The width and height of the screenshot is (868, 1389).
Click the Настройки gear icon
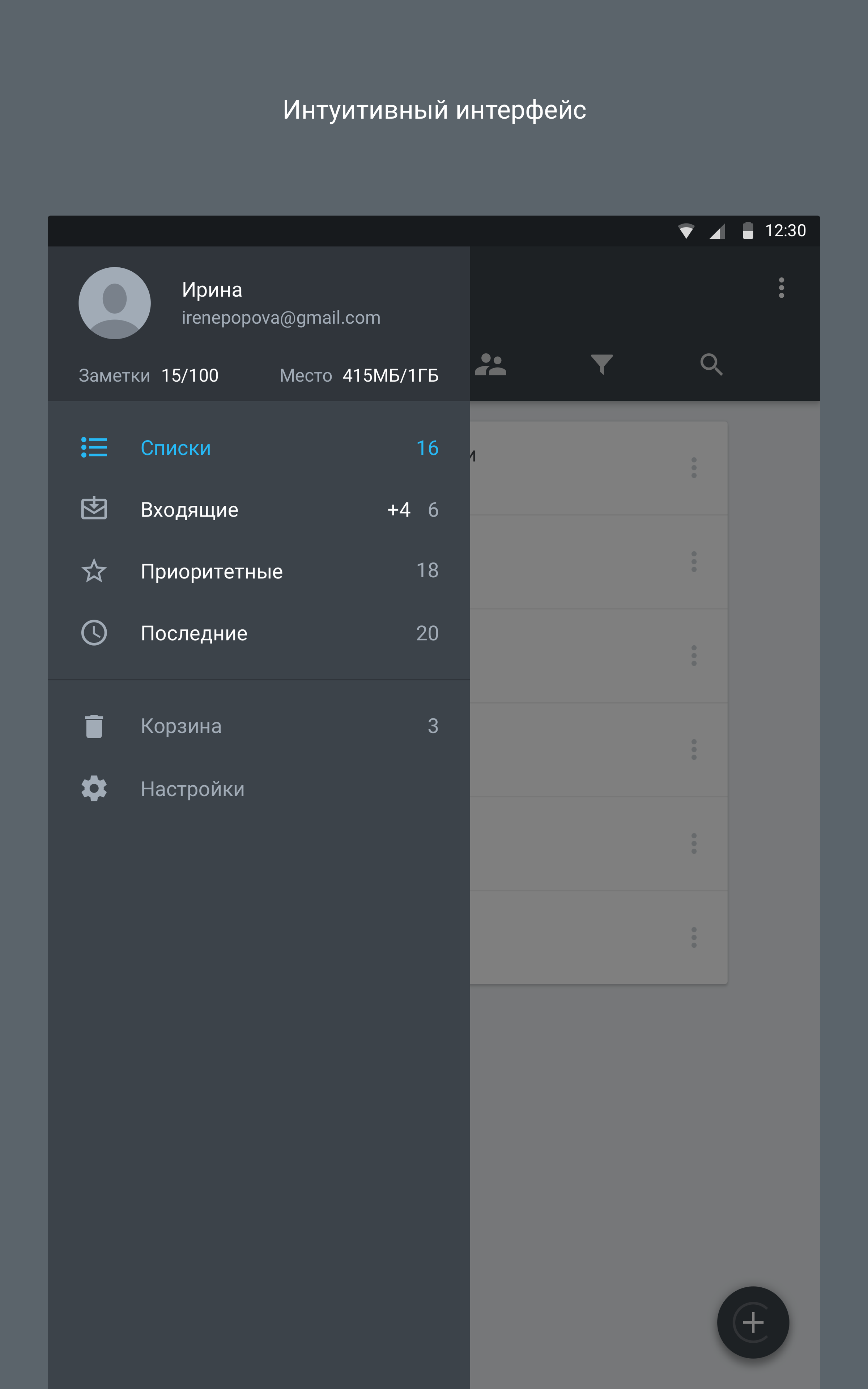tap(94, 789)
